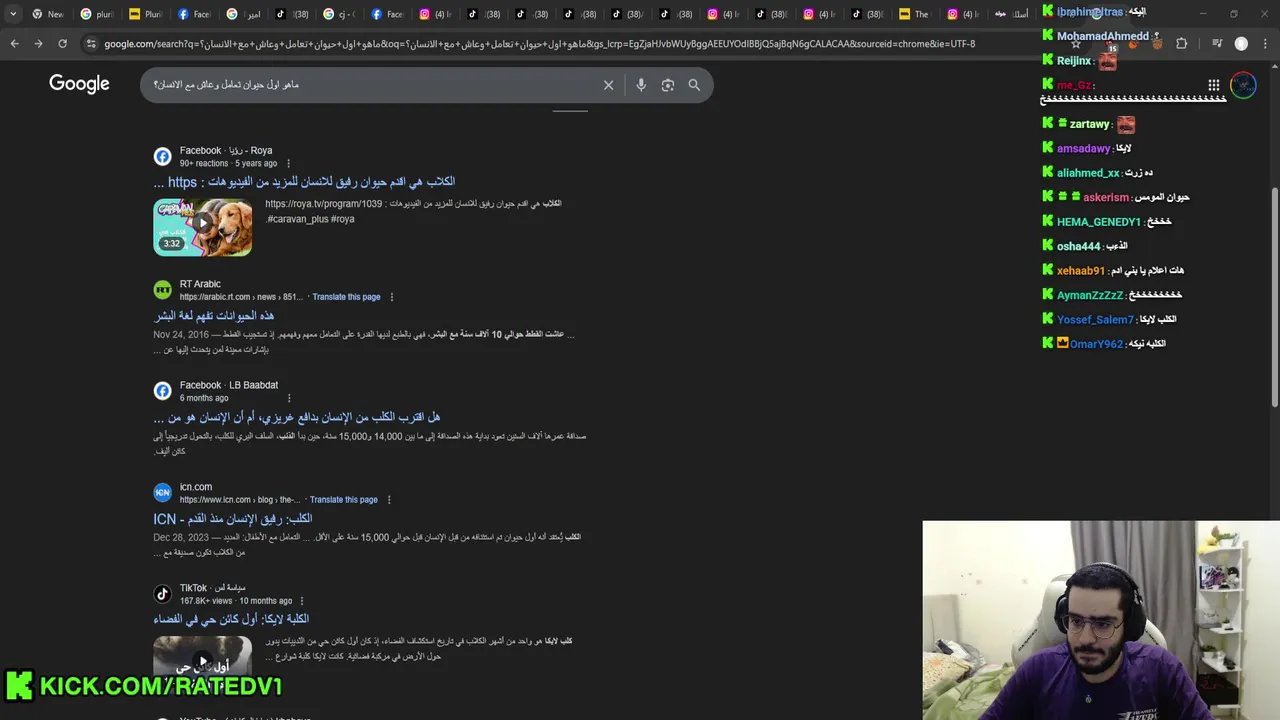Translate the RT Arabic page

click(346, 297)
